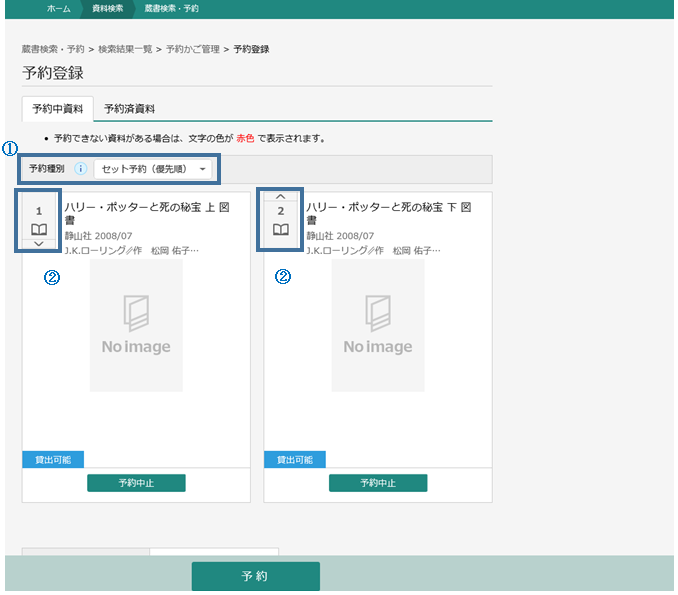
Task: Open the 予約種別 info icon
Action: pyautogui.click(x=80, y=168)
